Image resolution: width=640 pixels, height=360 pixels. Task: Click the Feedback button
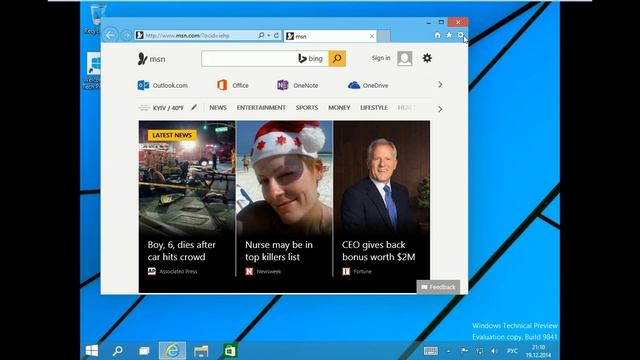(438, 287)
